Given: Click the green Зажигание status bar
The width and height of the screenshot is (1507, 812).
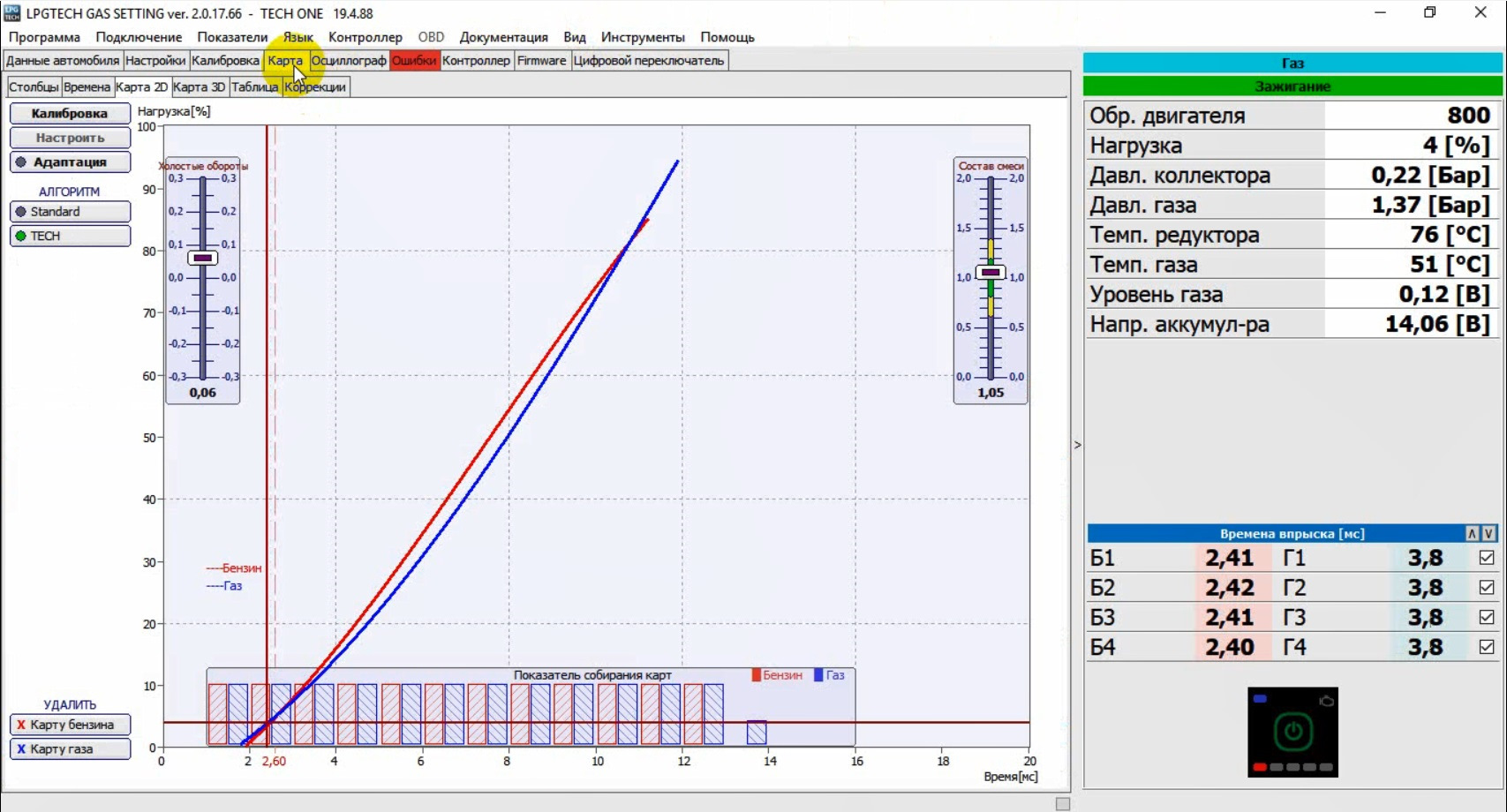Looking at the screenshot, I should (x=1292, y=86).
